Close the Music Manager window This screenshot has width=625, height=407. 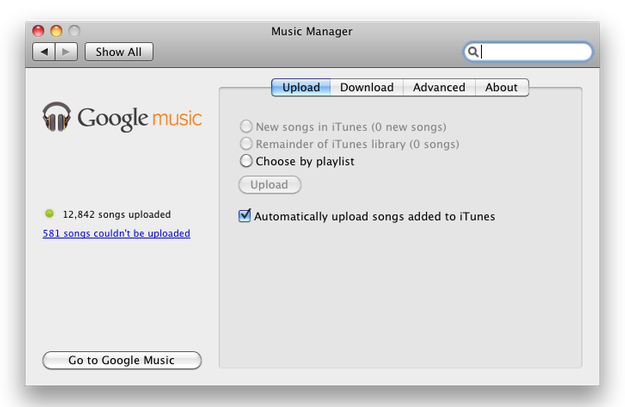[38, 31]
